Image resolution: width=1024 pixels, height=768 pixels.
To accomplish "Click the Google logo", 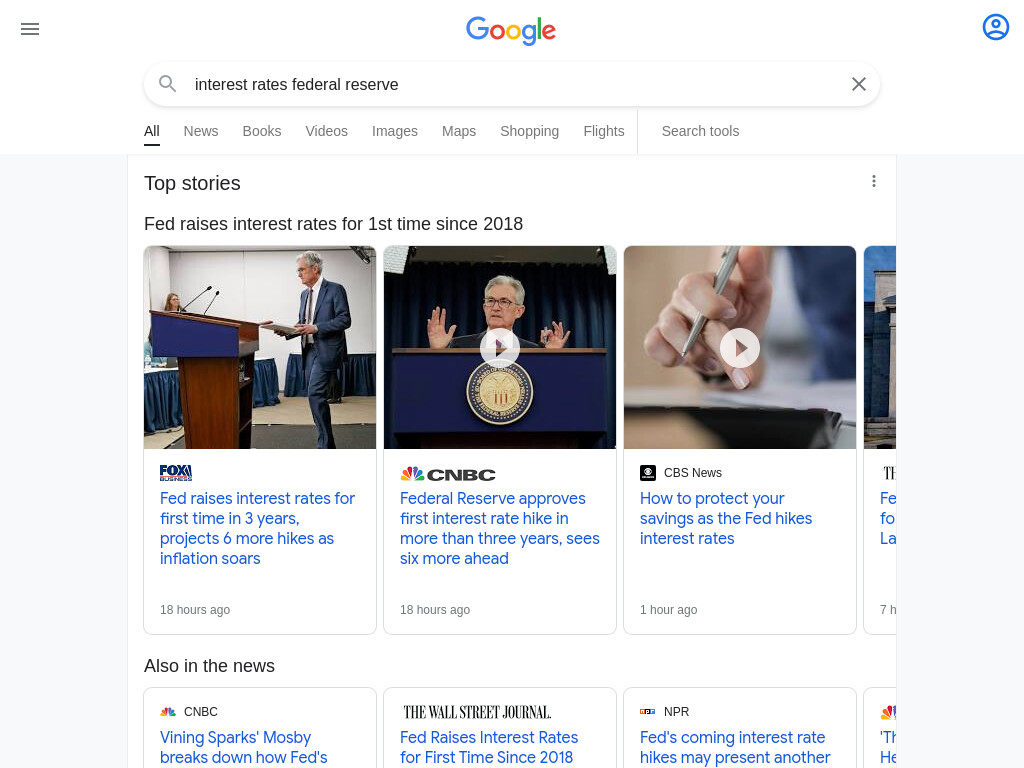I will tap(511, 30).
